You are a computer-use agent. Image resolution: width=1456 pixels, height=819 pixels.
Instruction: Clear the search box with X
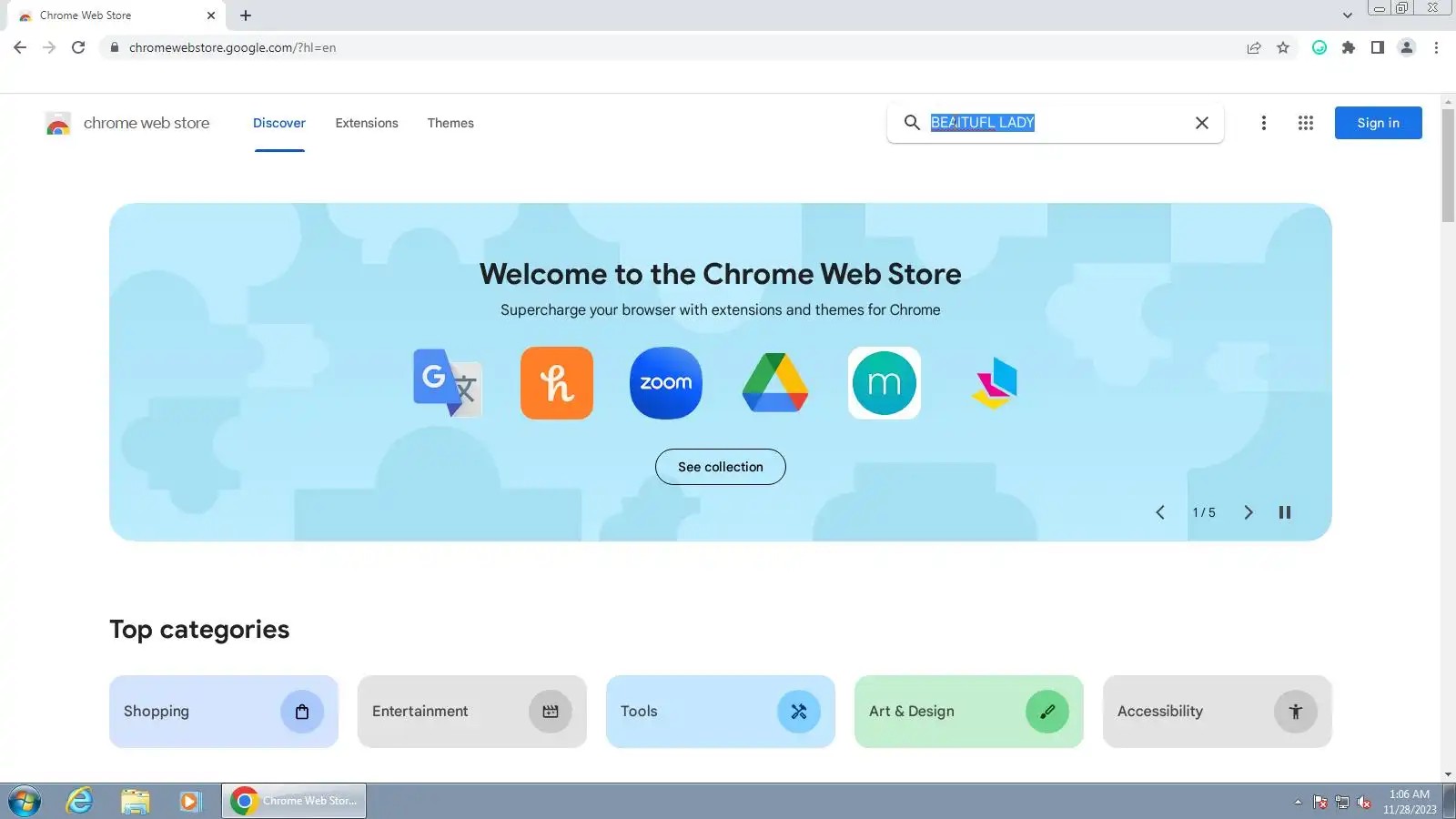pos(1202,123)
